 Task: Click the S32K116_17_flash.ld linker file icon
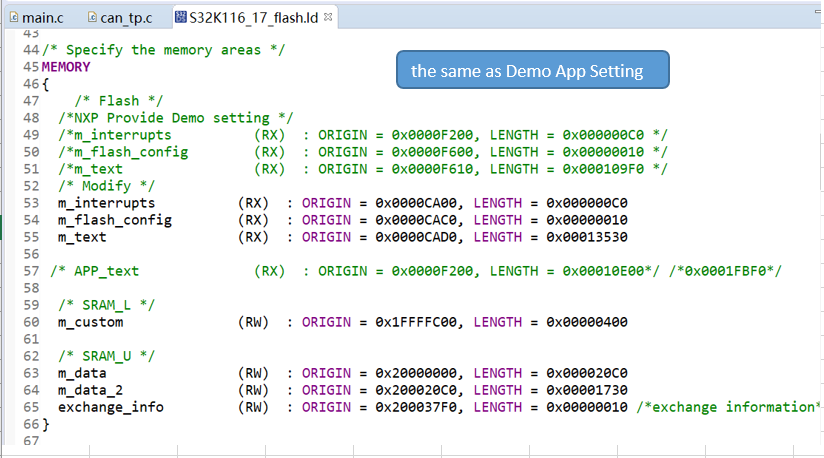pyautogui.click(x=180, y=17)
